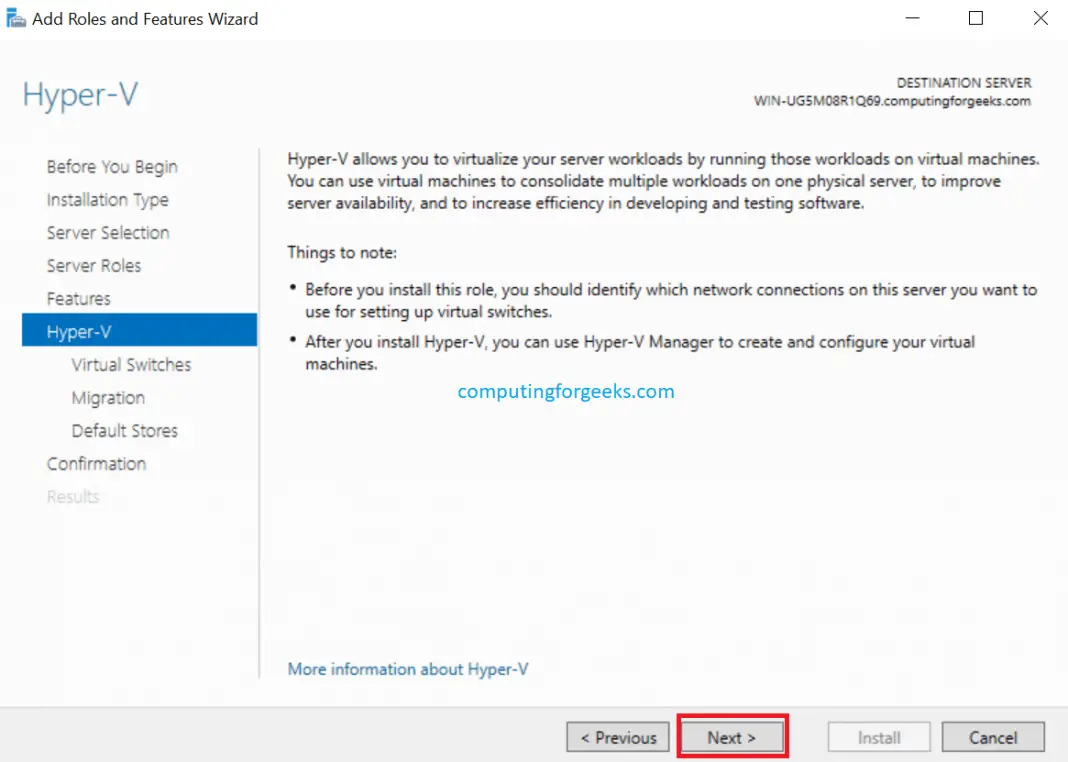
Task: Select the Server Roles step
Action: pyautogui.click(x=94, y=265)
